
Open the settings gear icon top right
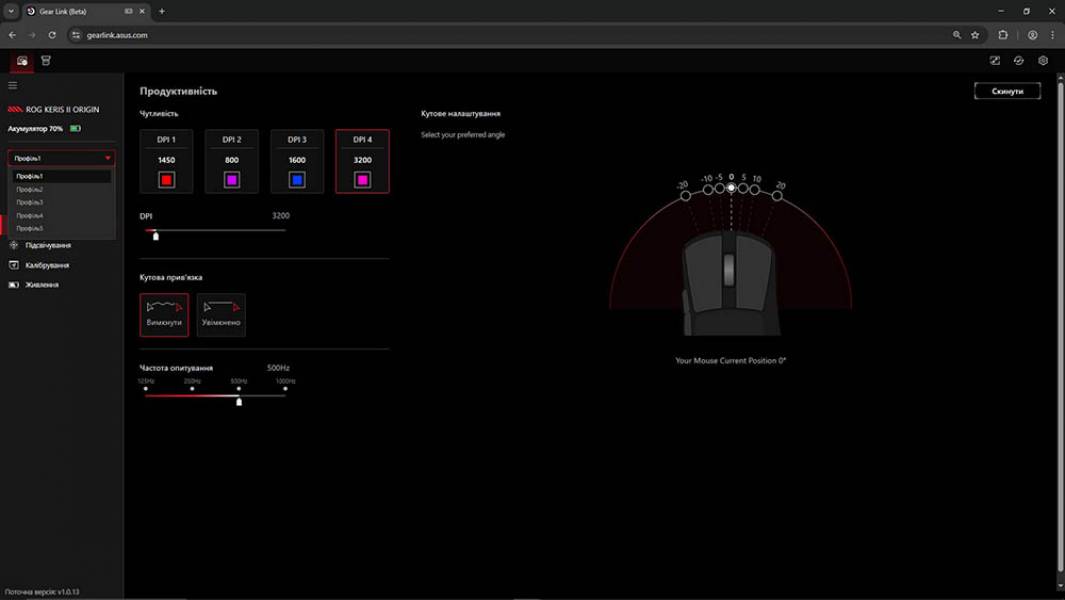(1043, 60)
